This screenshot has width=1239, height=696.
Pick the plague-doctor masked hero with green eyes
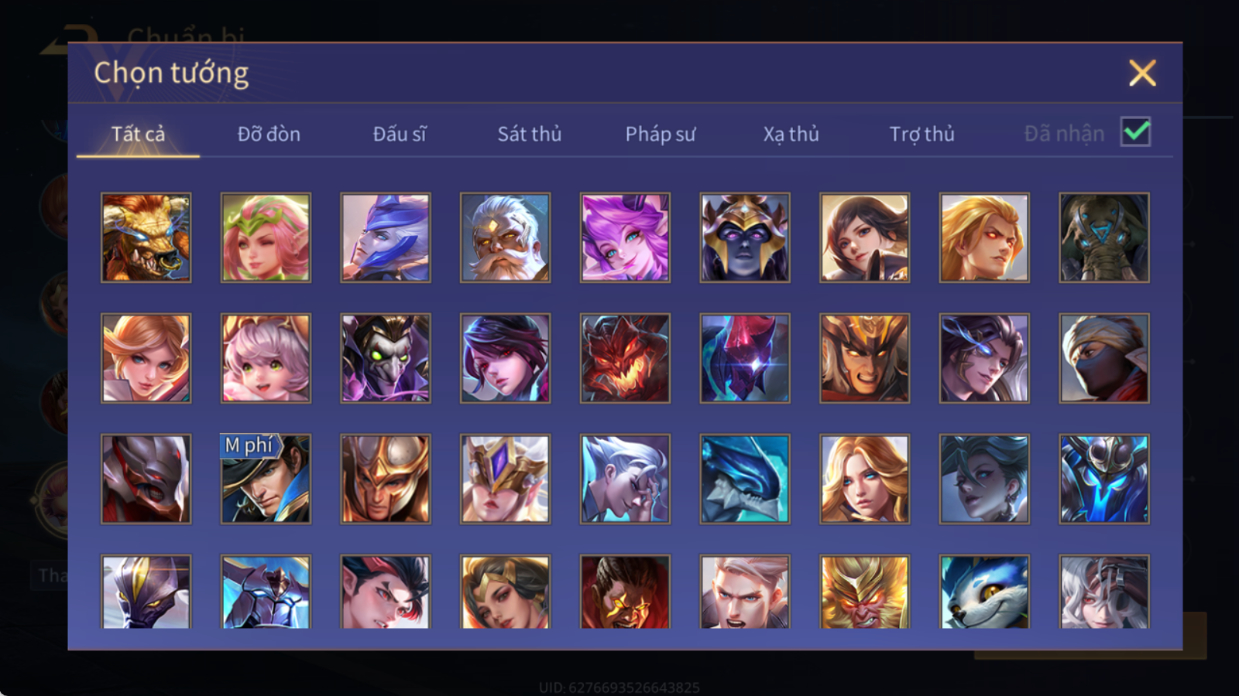coord(385,358)
